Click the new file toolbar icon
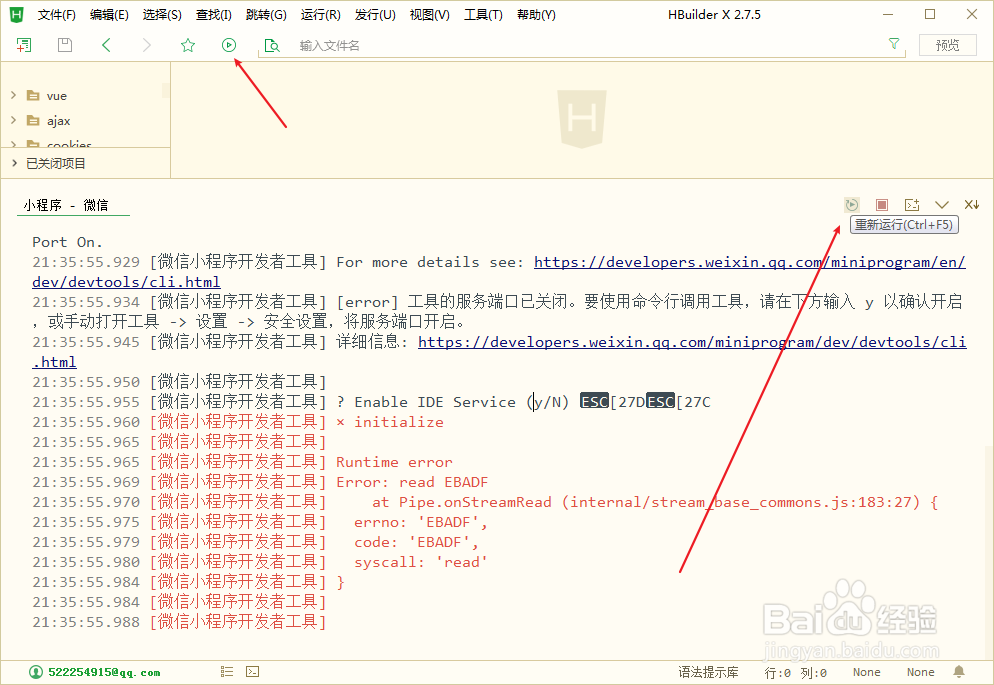The width and height of the screenshot is (994, 685). 24,45
